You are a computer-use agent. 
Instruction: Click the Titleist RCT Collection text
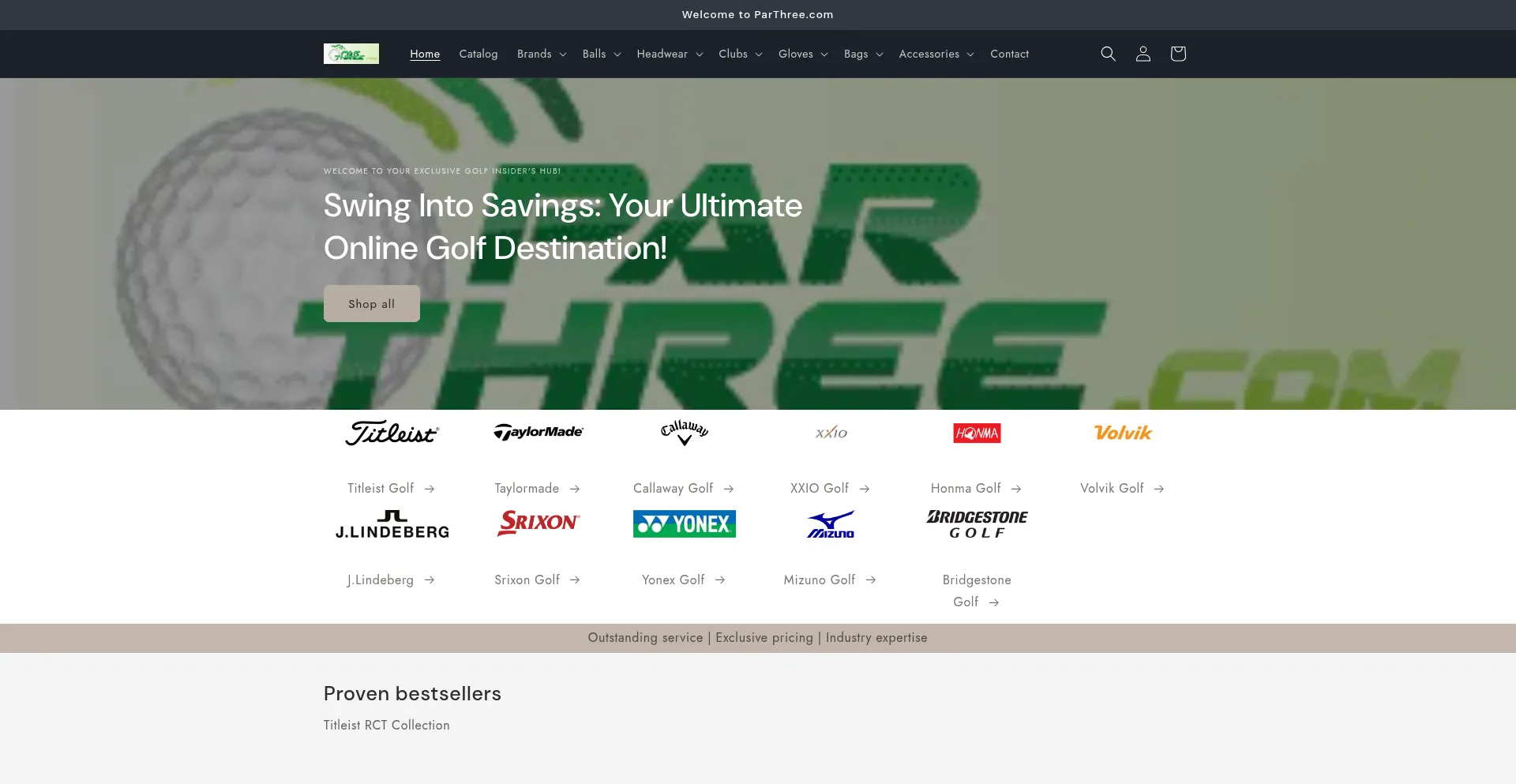tap(386, 726)
